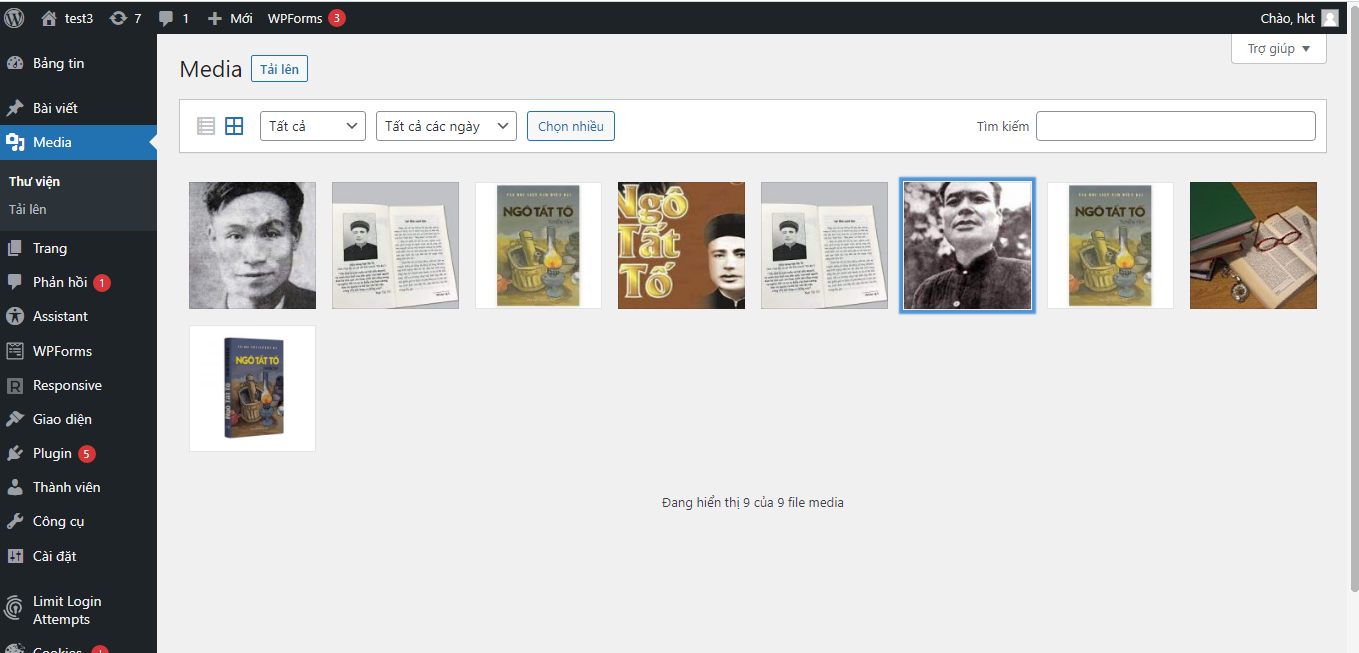Switch to list view icon
Screen dimensions: 1359x653
tap(206, 126)
